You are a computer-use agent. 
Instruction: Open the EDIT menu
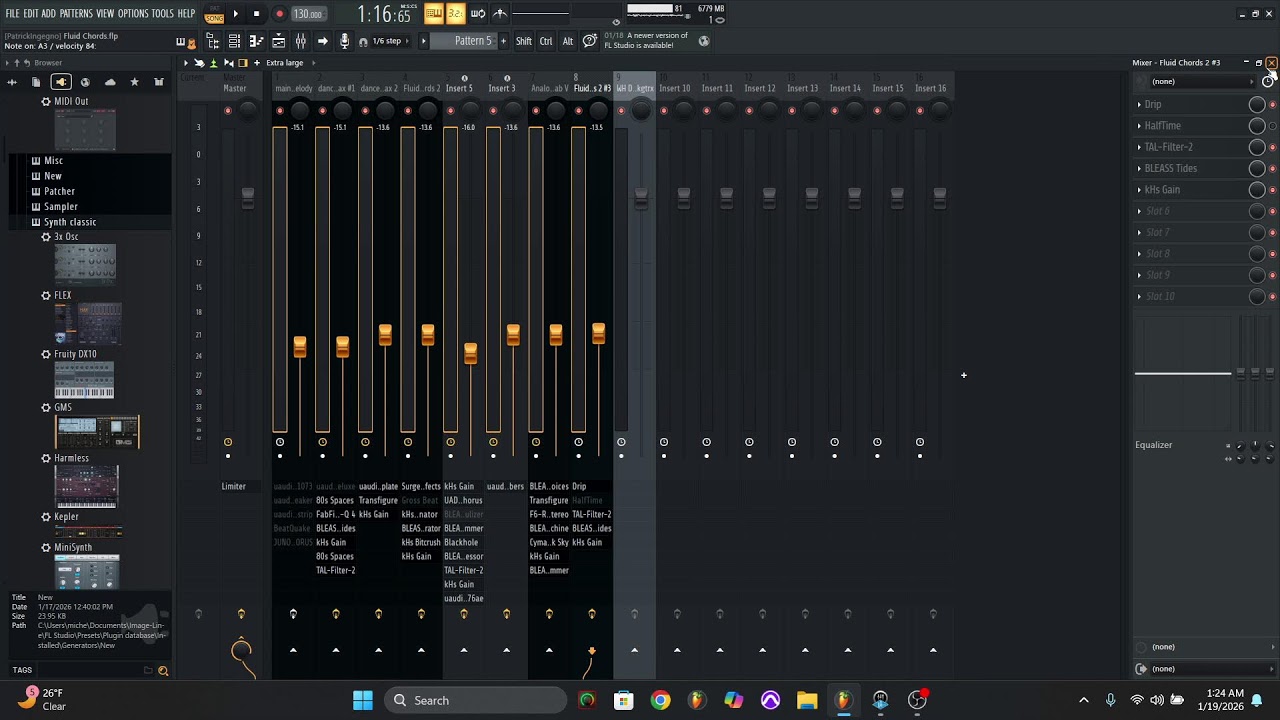click(31, 14)
